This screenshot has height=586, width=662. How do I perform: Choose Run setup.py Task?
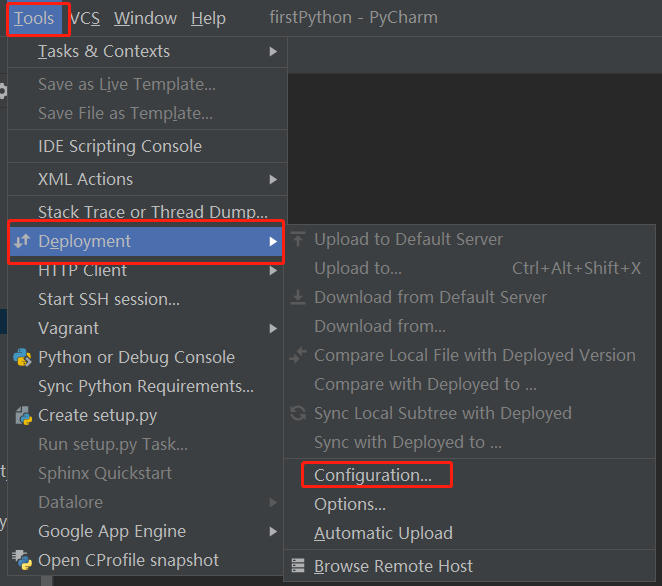click(146, 445)
